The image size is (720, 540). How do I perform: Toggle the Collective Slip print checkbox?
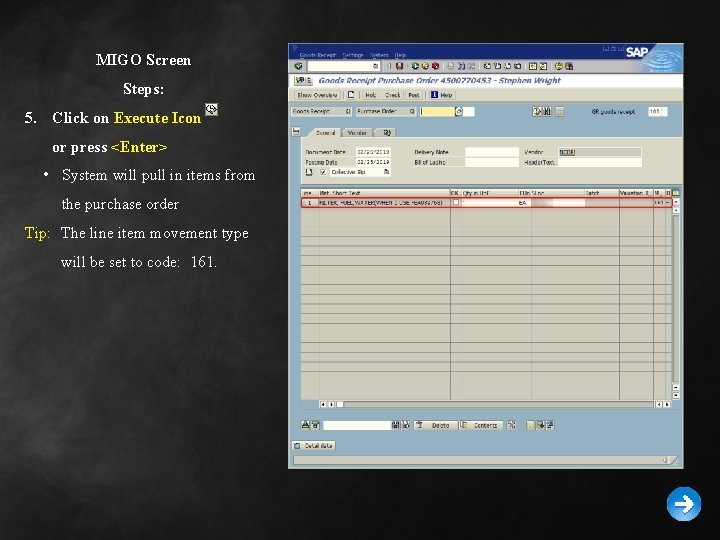coord(323,172)
